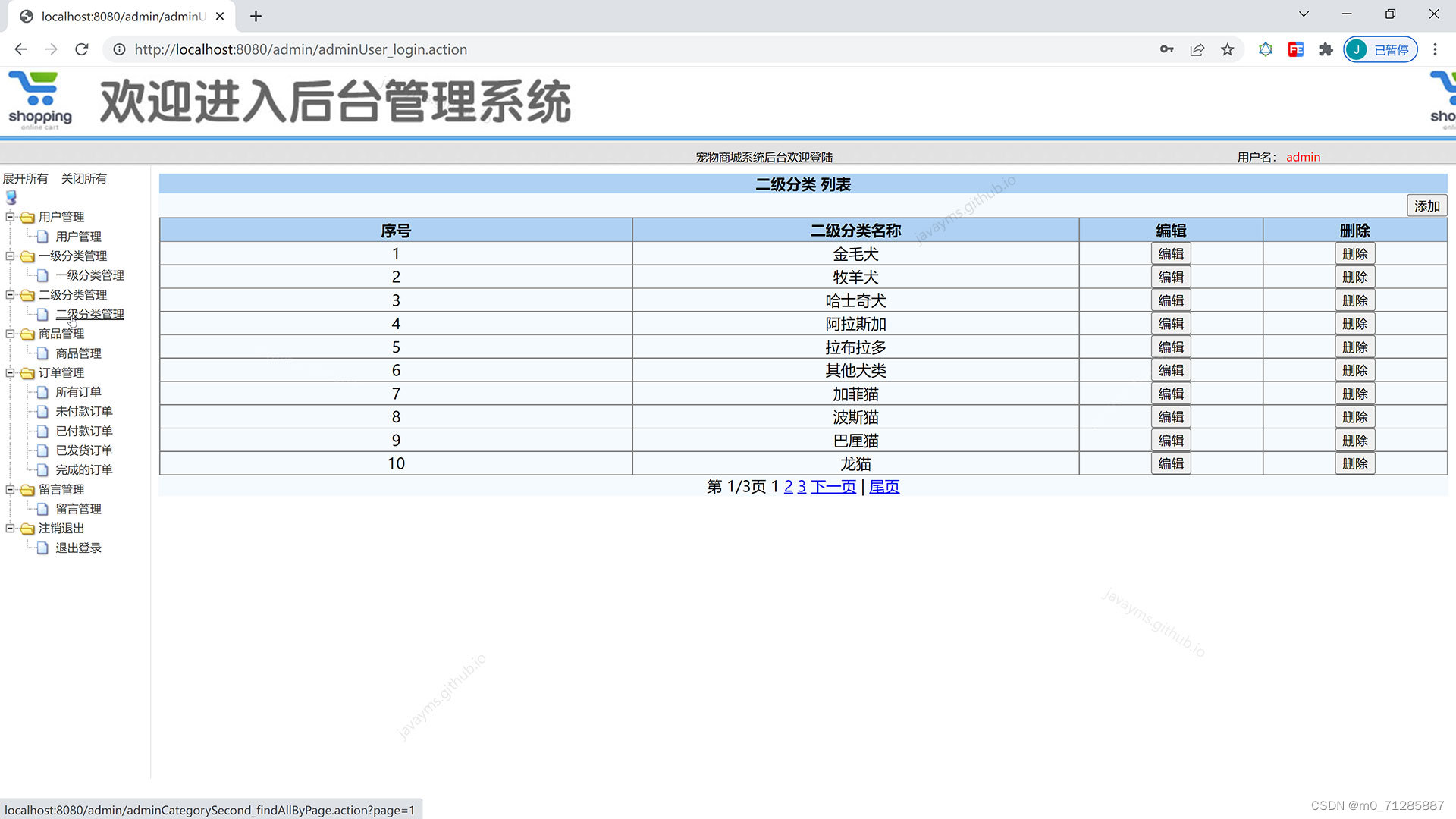This screenshot has height=819, width=1456.
Task: Click the 尾页 link
Action: click(884, 487)
